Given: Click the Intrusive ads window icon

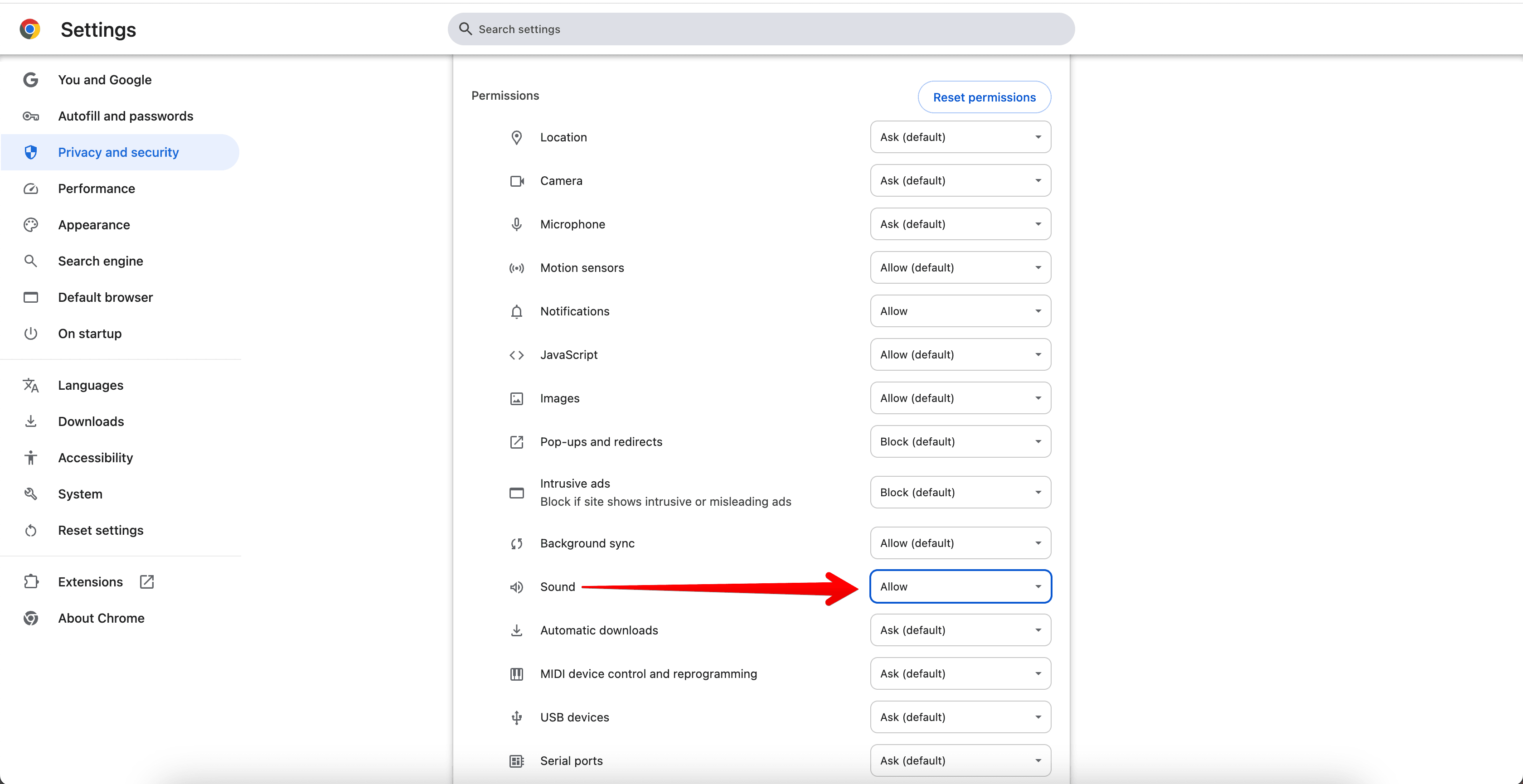Looking at the screenshot, I should tap(517, 493).
